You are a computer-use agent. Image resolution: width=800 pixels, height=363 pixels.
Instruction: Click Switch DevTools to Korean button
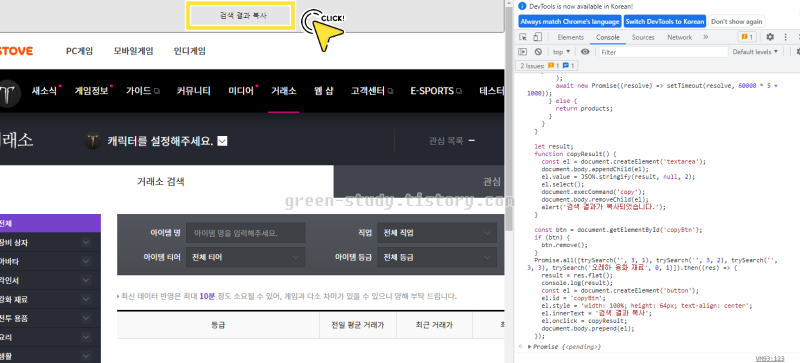pos(665,21)
